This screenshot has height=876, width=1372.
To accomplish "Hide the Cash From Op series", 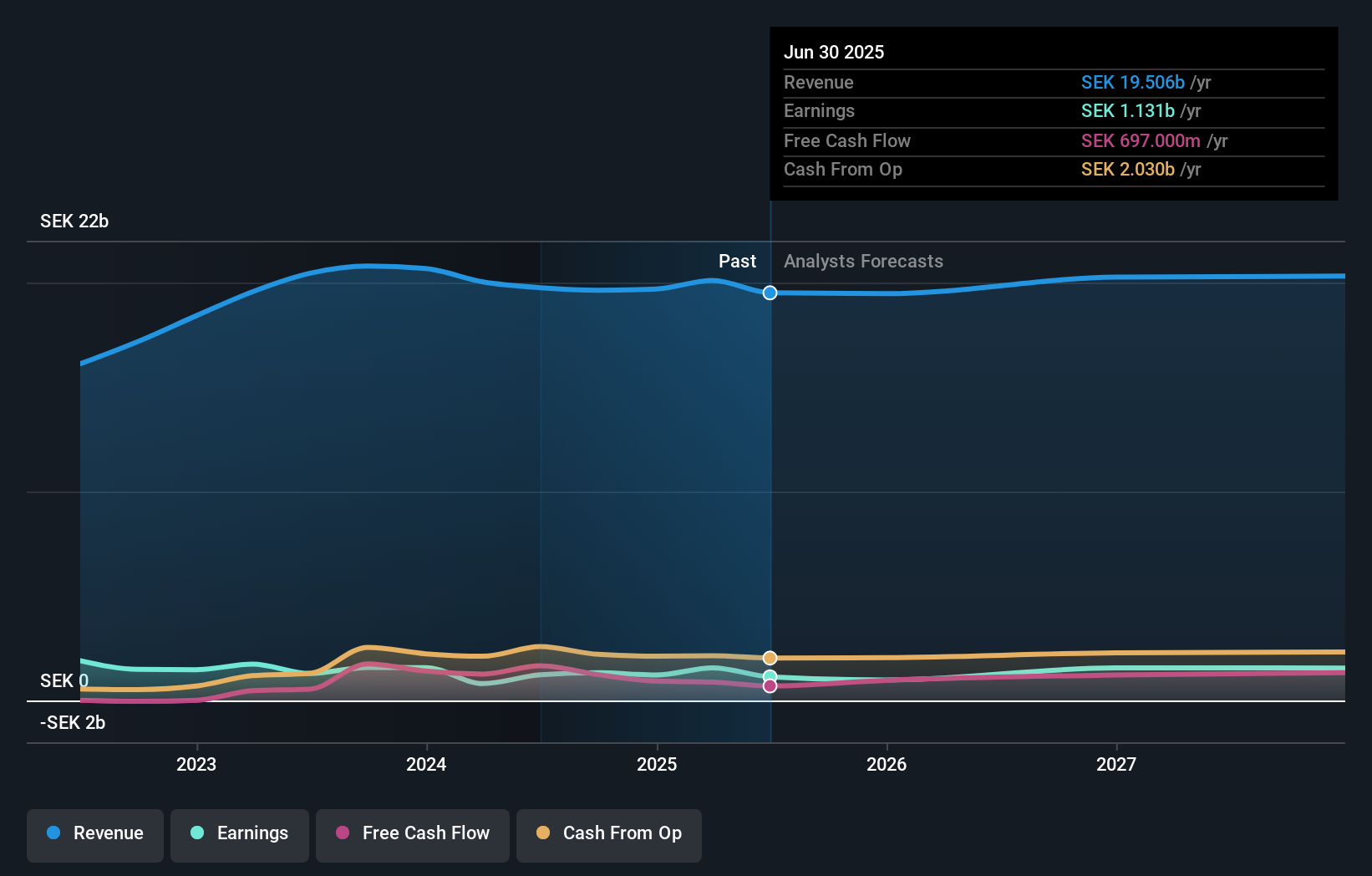I will [x=608, y=835].
